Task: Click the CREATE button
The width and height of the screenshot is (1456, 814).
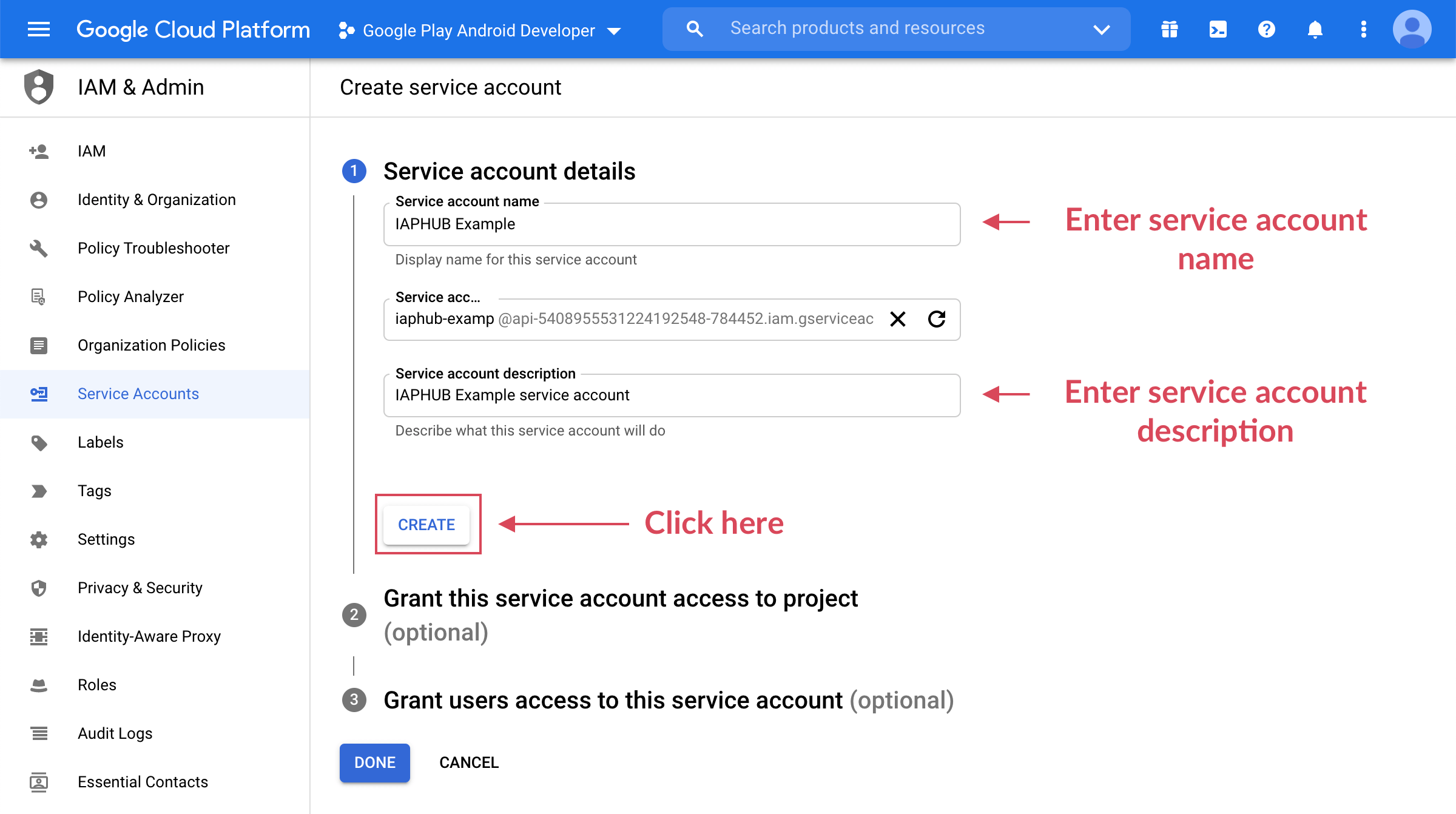Action: pyautogui.click(x=426, y=525)
